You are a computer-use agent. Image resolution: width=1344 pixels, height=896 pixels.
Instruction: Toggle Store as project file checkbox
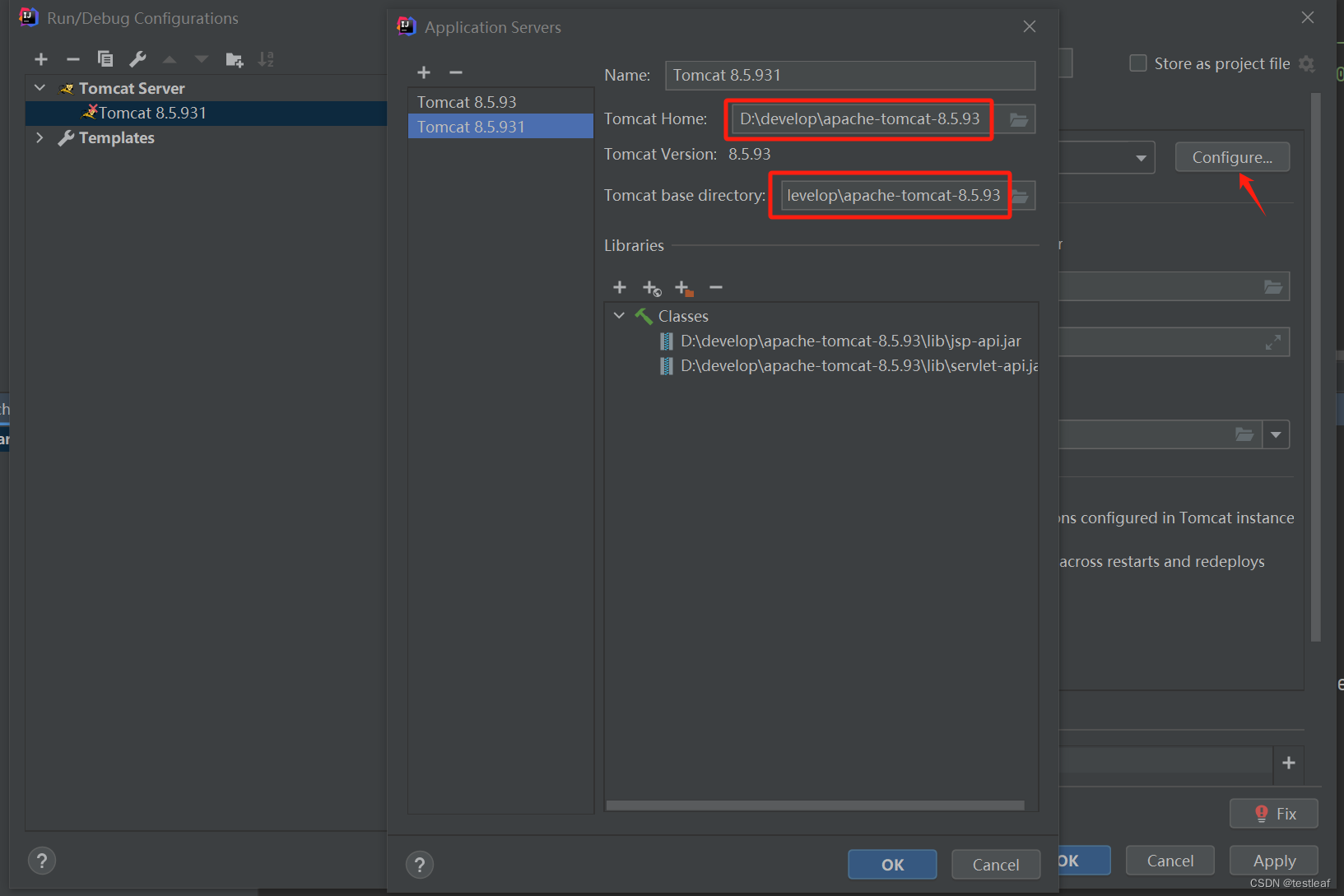click(1138, 63)
